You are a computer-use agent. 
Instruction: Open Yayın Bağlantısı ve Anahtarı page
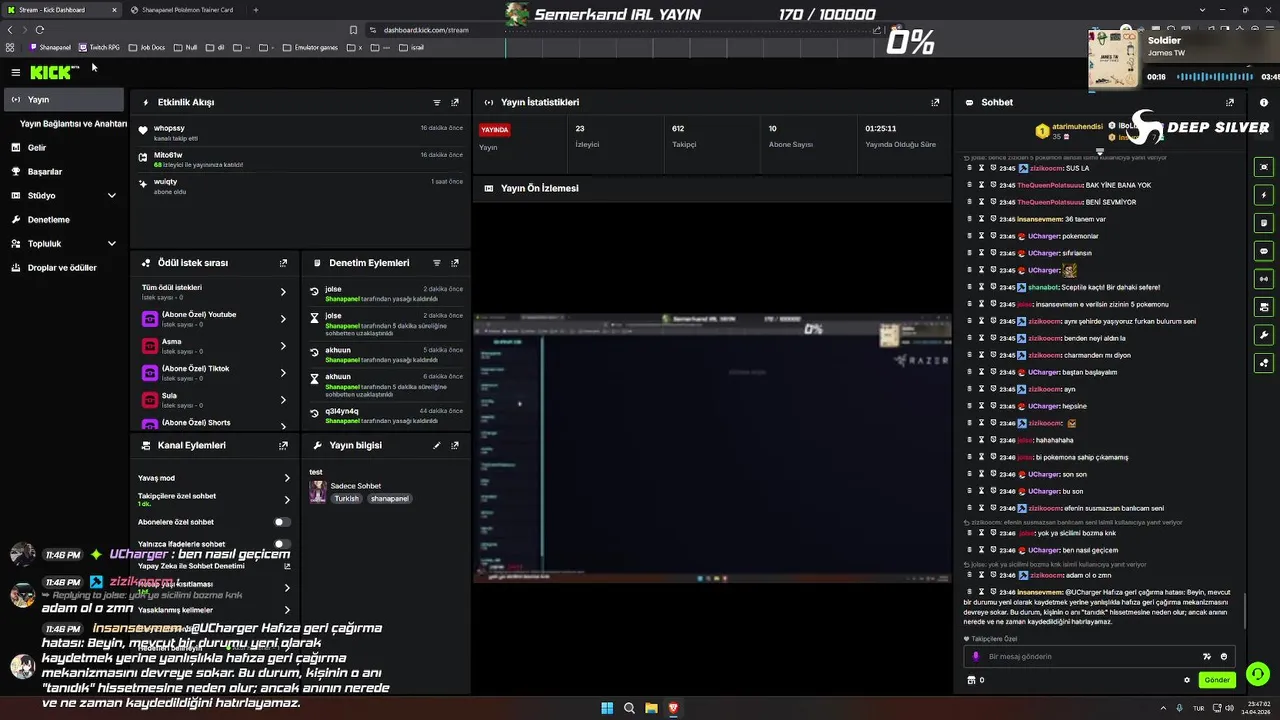73,124
